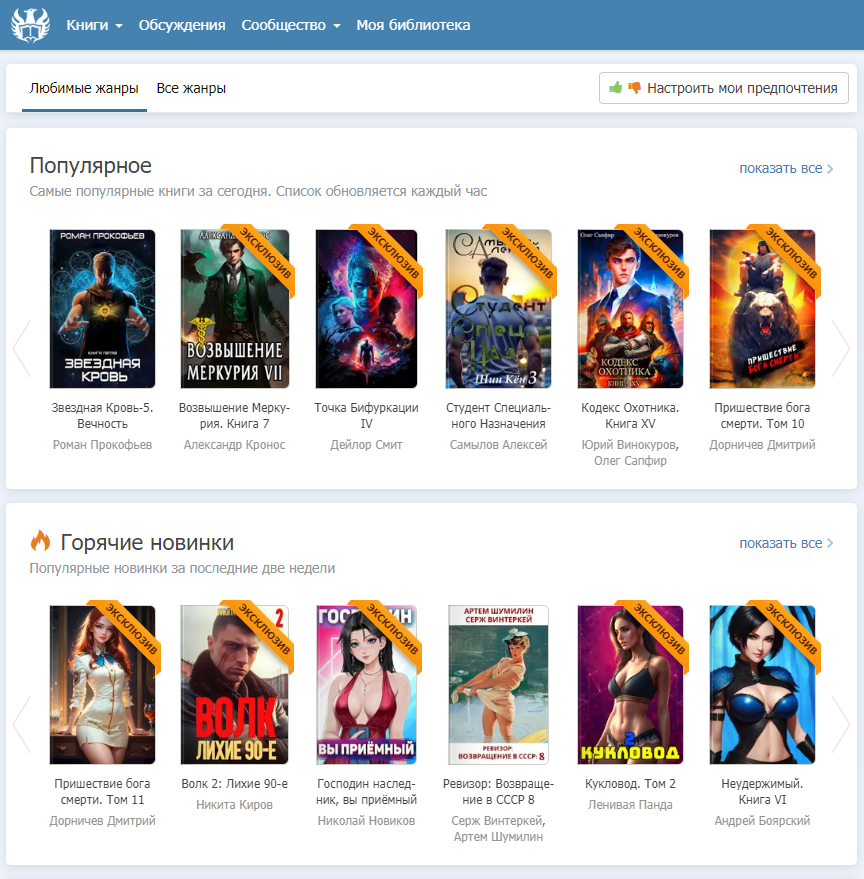This screenshot has width=864, height=879.
Task: Open the Звездная Кровь-5 book cover
Action: point(102,309)
